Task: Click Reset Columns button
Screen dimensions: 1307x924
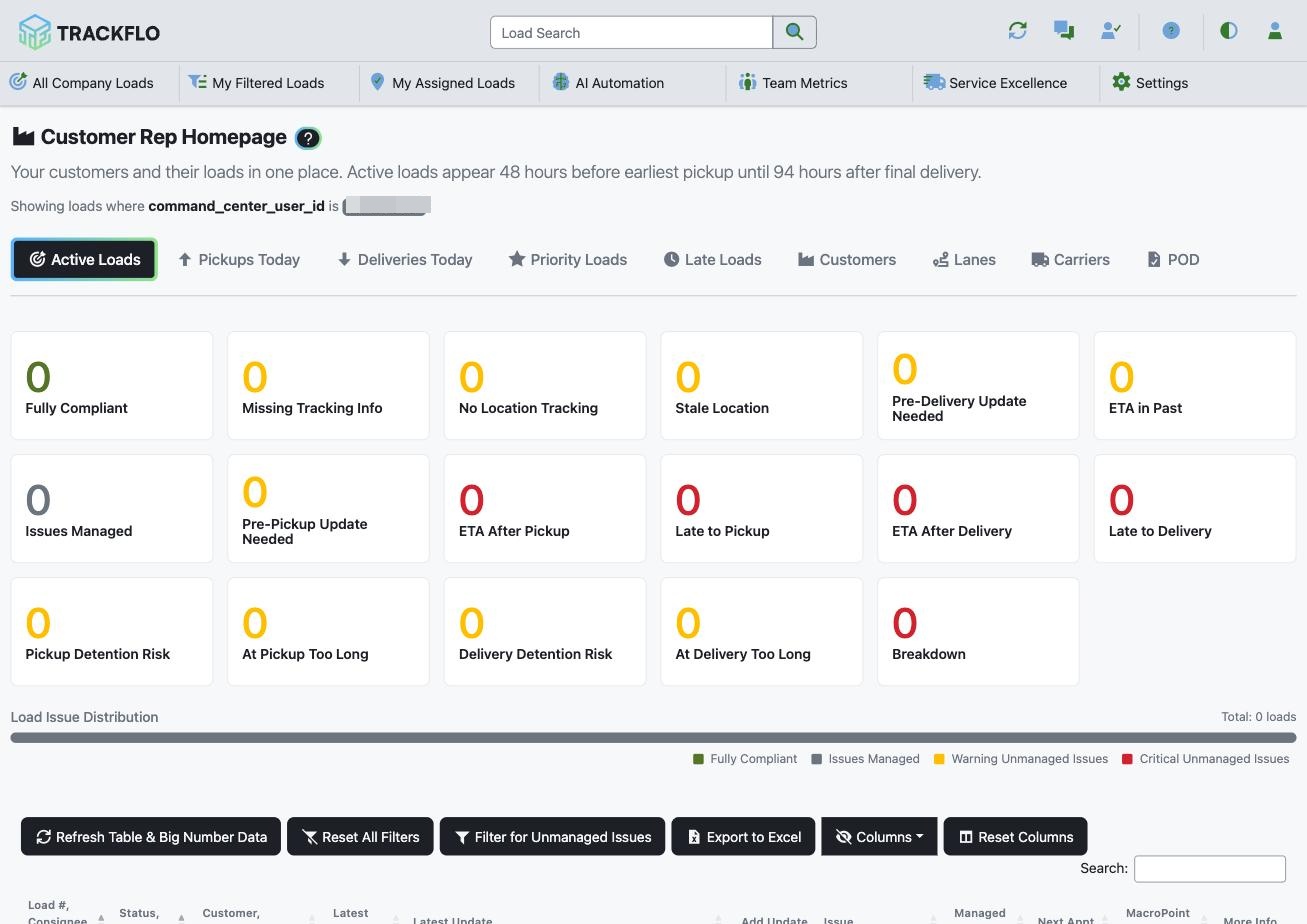Action: click(x=1015, y=836)
